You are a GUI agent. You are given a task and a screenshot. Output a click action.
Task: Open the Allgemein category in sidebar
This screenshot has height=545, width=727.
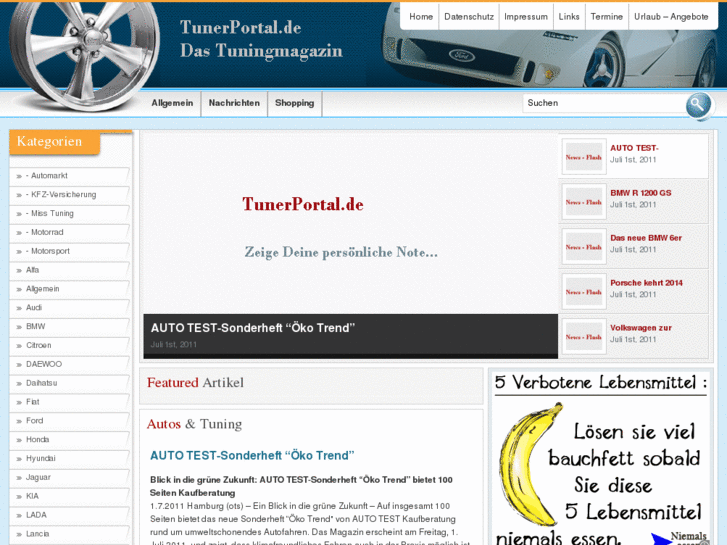[x=43, y=289]
